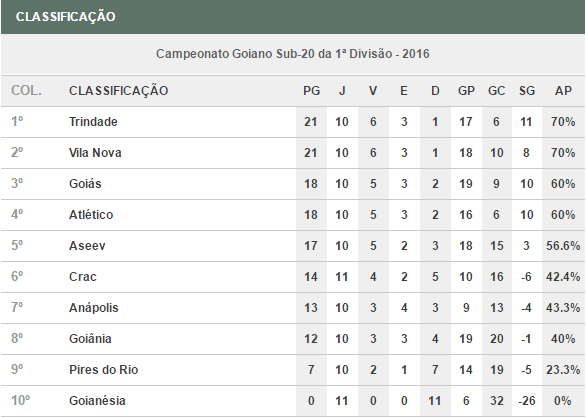The width and height of the screenshot is (586, 418).
Task: Select the Campeonato Goiano Sub-20 table title
Action: click(293, 54)
